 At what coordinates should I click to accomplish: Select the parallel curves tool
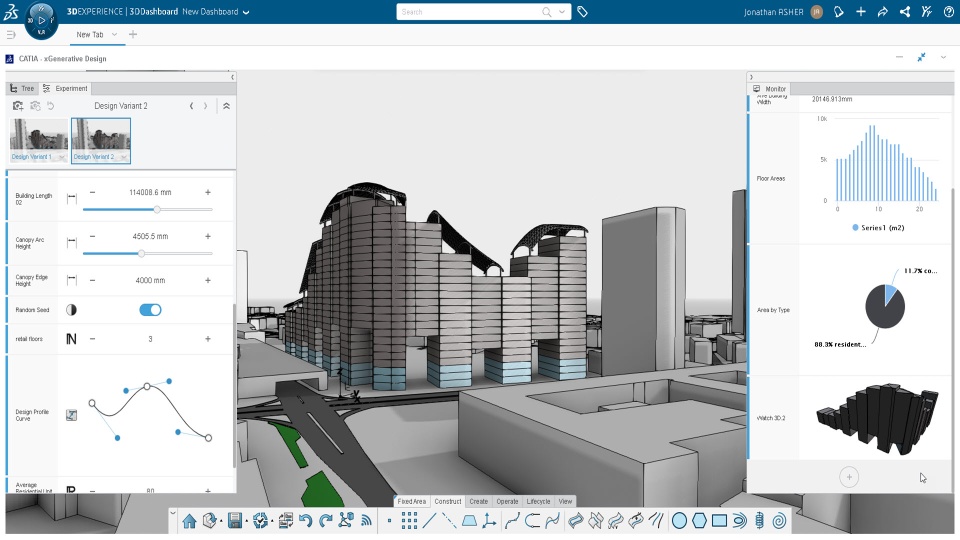pos(656,521)
